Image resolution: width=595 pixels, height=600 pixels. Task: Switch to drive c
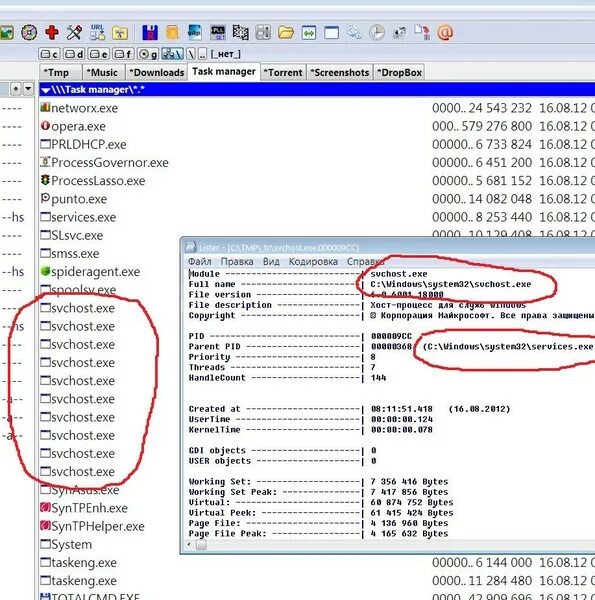click(49, 54)
